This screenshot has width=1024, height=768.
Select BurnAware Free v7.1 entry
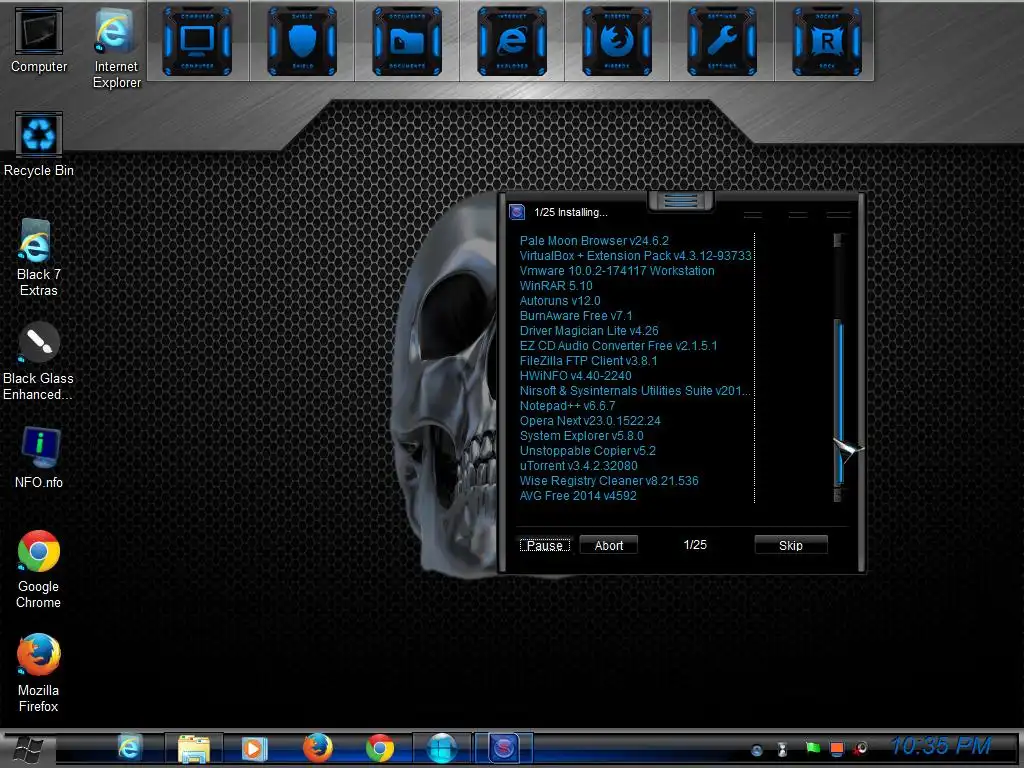(x=576, y=315)
